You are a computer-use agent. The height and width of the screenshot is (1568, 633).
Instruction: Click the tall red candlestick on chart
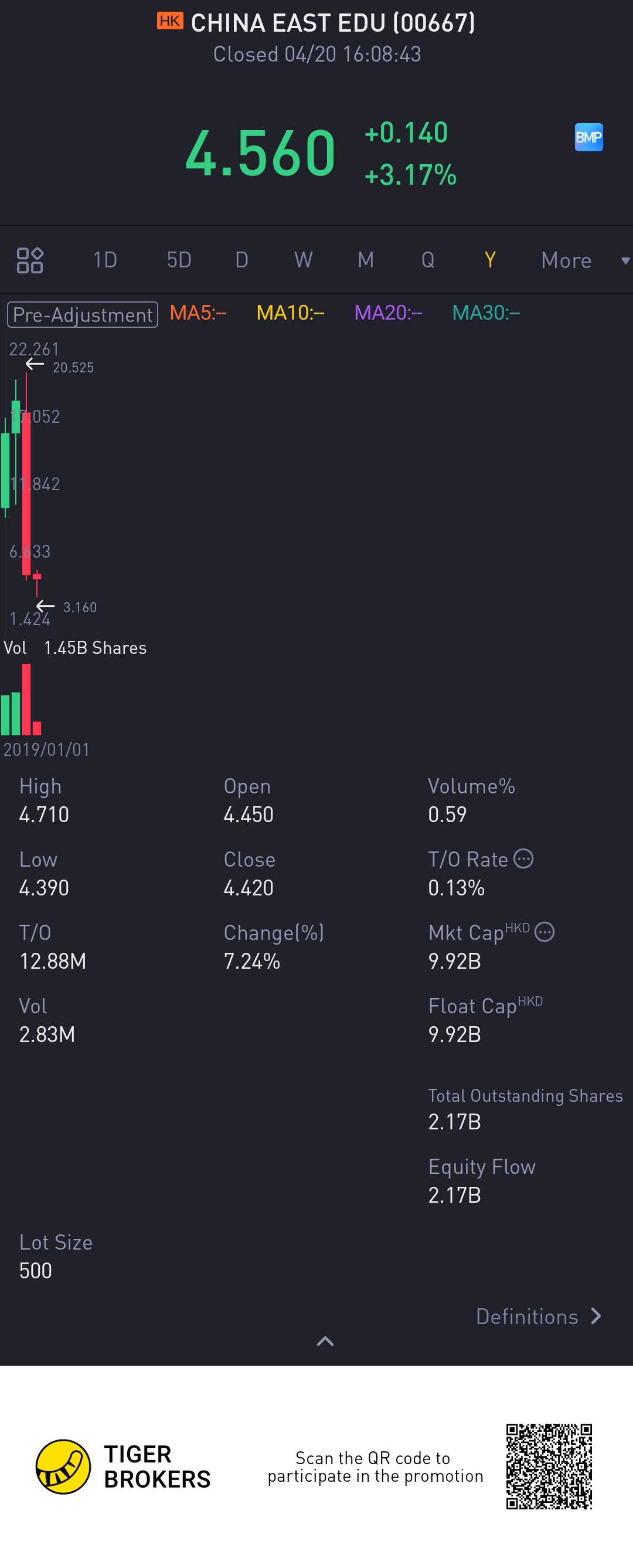coord(26,493)
